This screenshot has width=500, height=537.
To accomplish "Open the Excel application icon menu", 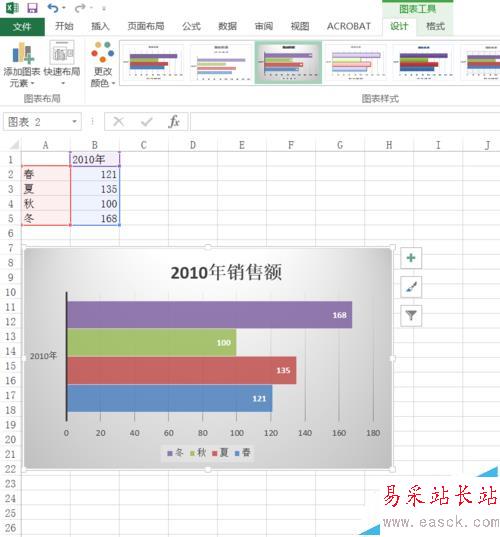I will (x=12, y=8).
